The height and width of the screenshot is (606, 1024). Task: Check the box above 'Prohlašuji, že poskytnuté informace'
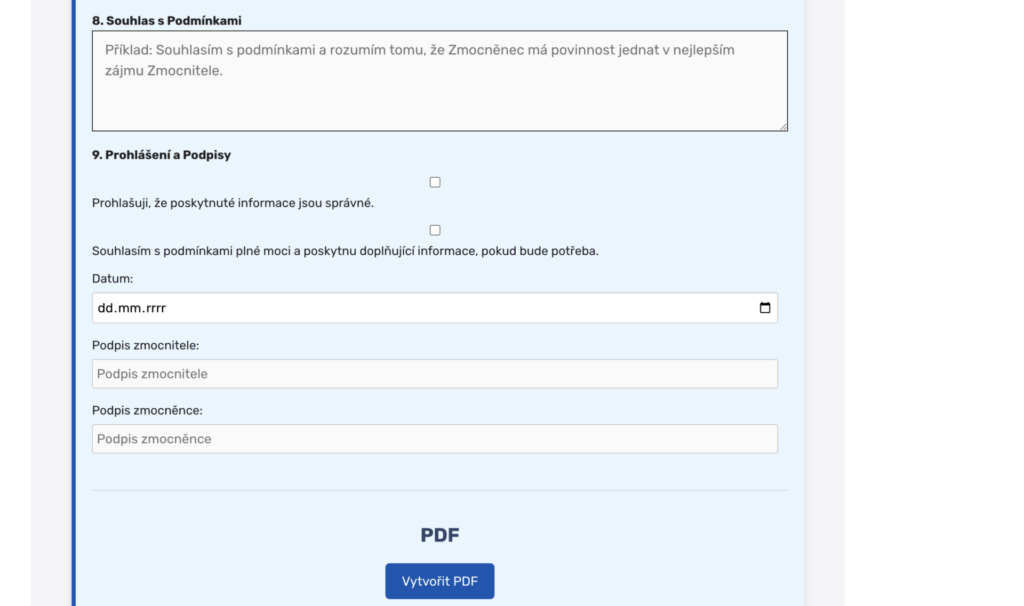[435, 182]
